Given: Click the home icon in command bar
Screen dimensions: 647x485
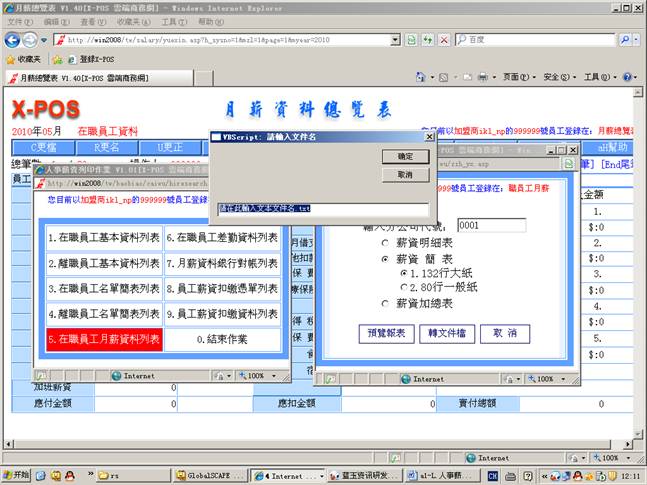Looking at the screenshot, I should (x=419, y=77).
